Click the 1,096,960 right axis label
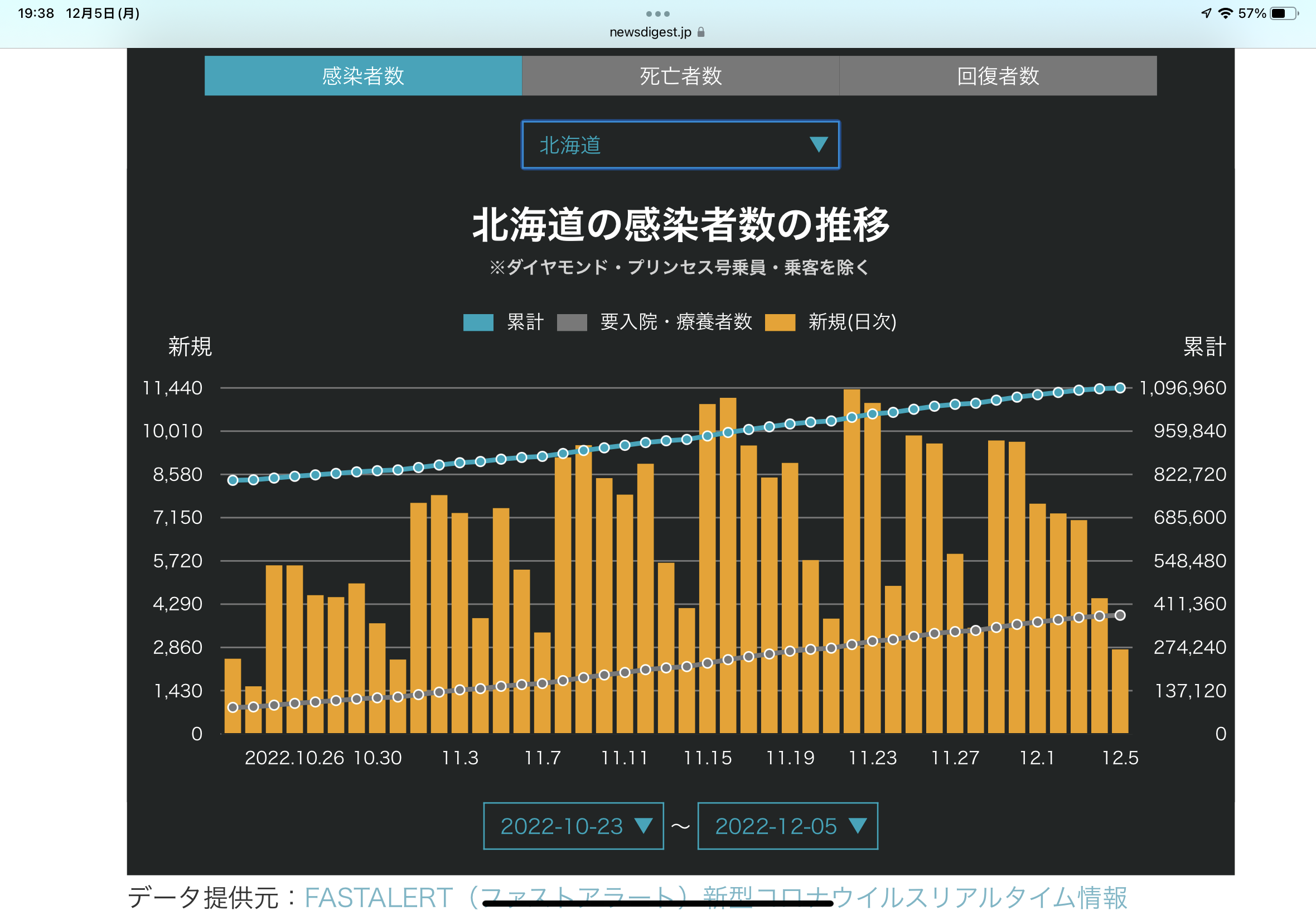1316x915 pixels. (x=1183, y=388)
